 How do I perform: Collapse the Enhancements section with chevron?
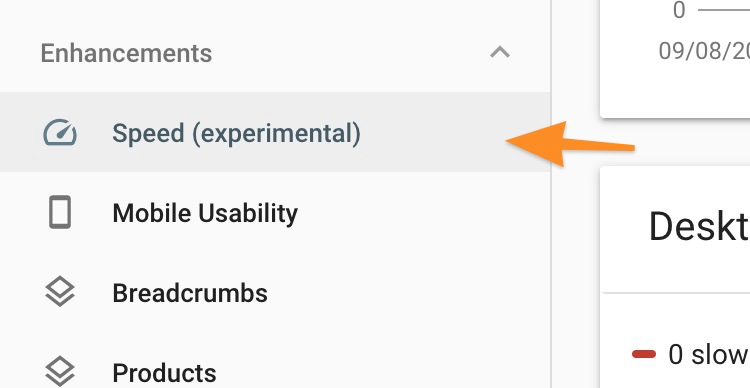pyautogui.click(x=500, y=52)
